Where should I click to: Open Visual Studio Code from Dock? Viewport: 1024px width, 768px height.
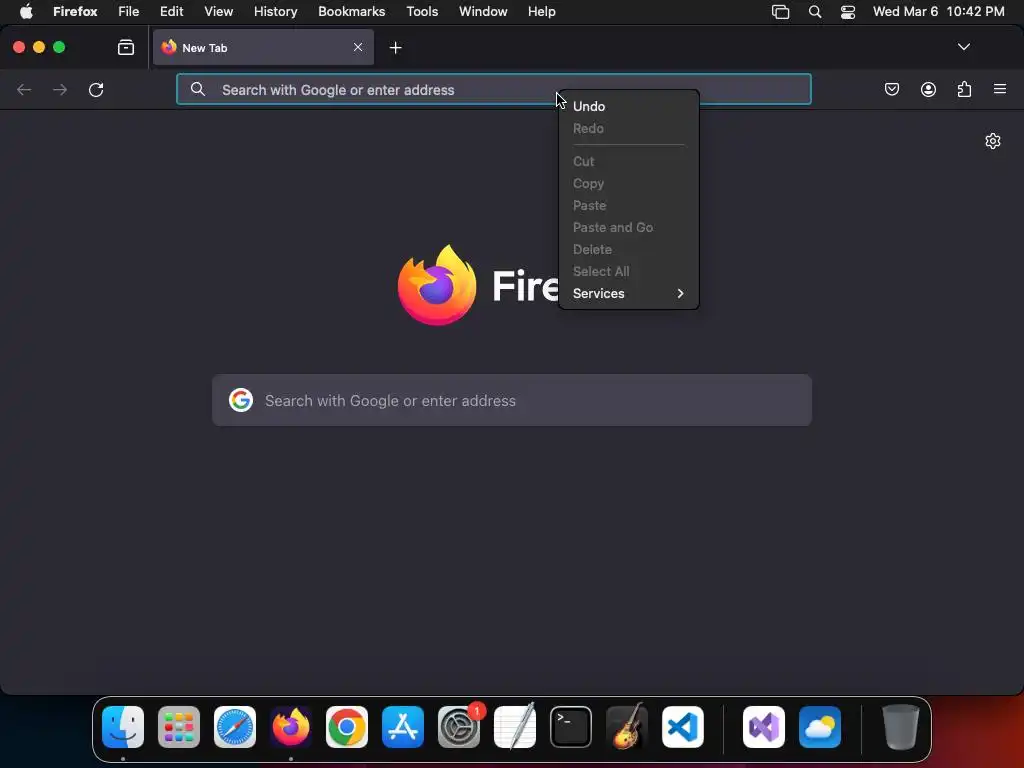[x=683, y=727]
